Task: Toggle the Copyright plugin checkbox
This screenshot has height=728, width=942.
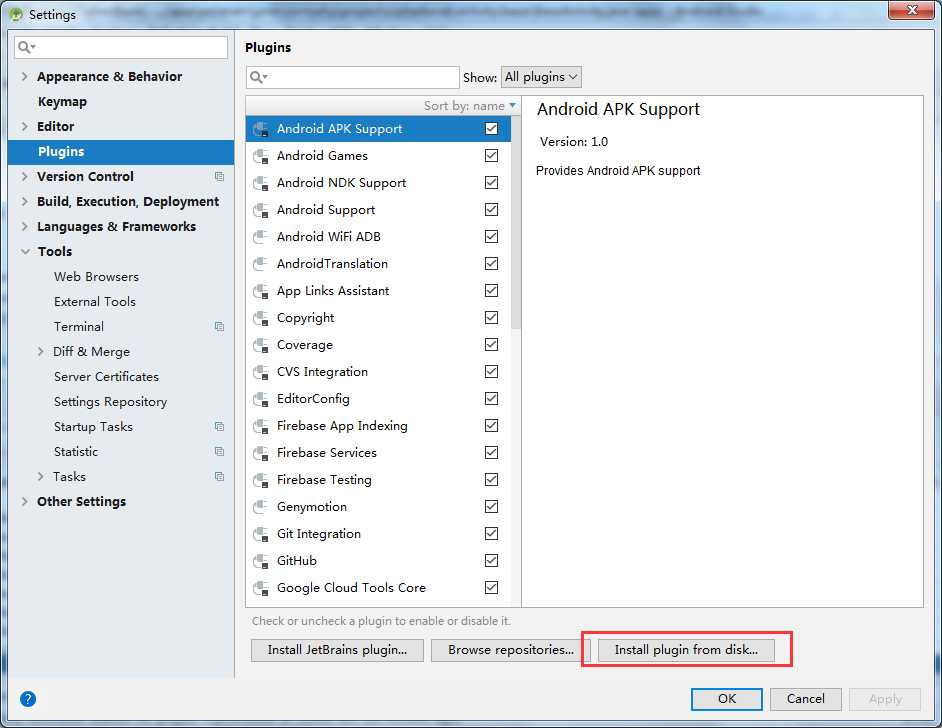Action: pyautogui.click(x=491, y=318)
